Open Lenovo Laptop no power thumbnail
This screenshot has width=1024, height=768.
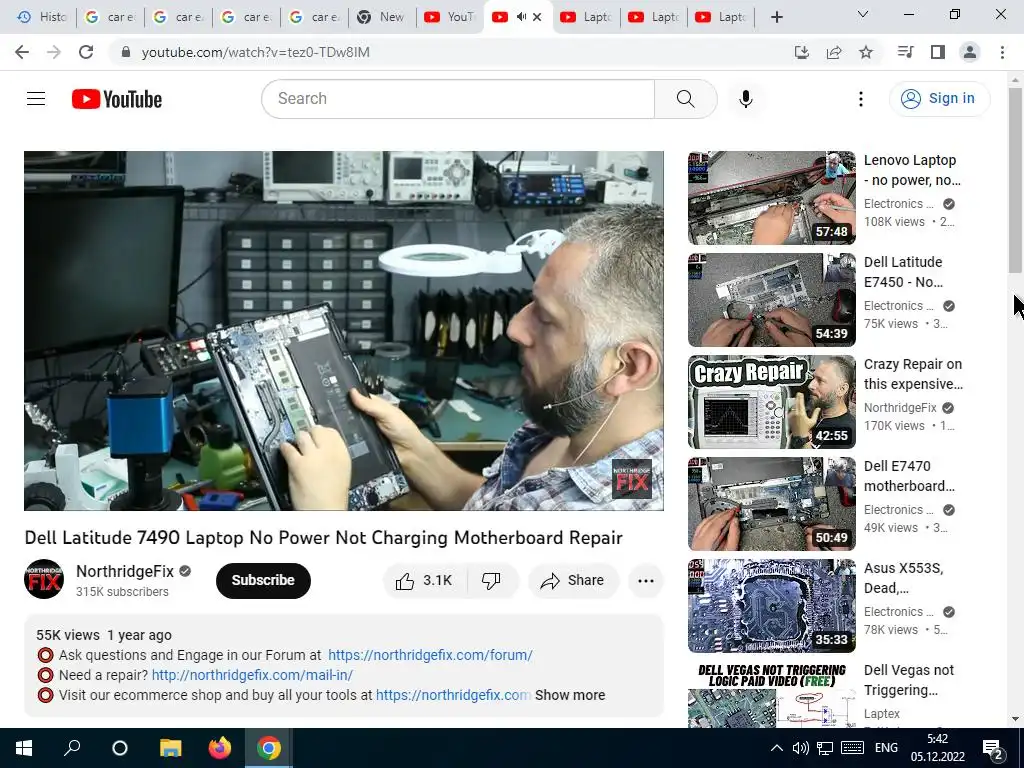(771, 198)
